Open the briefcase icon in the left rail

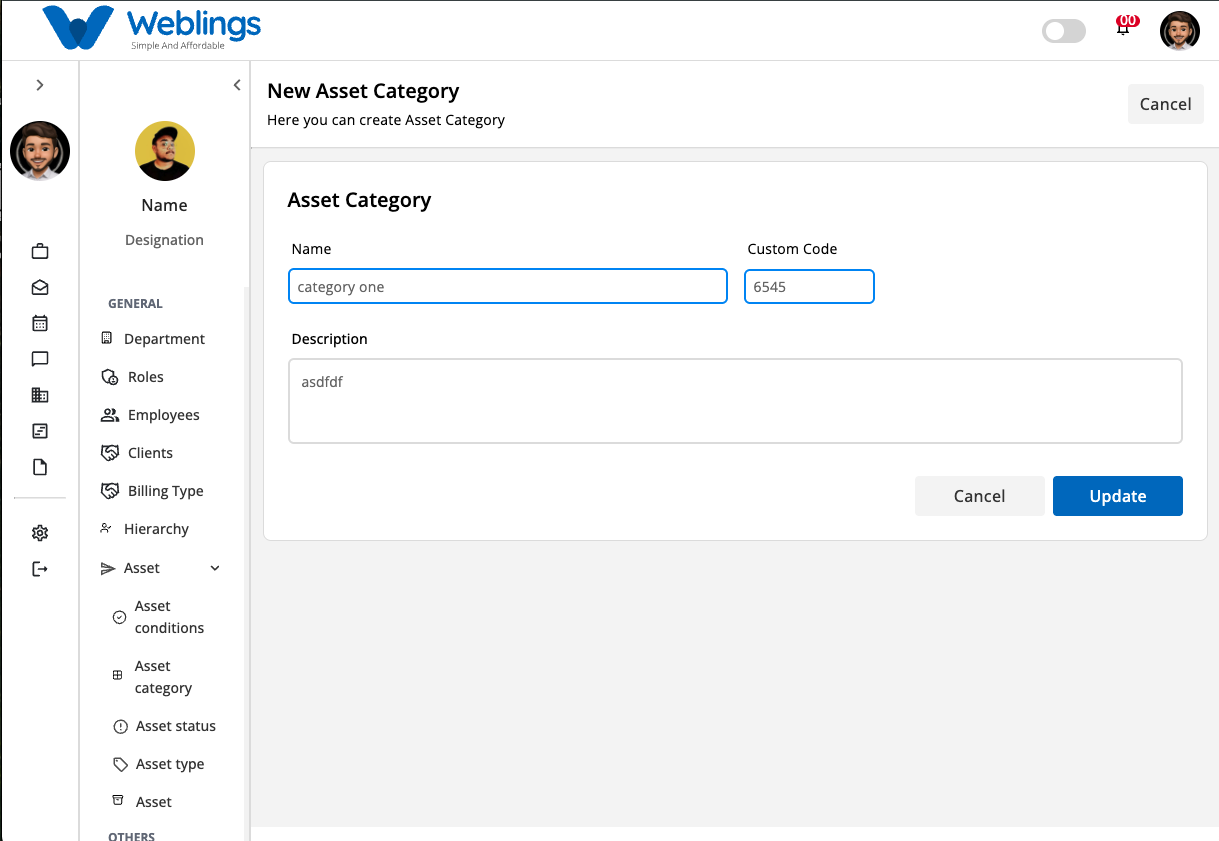40,251
